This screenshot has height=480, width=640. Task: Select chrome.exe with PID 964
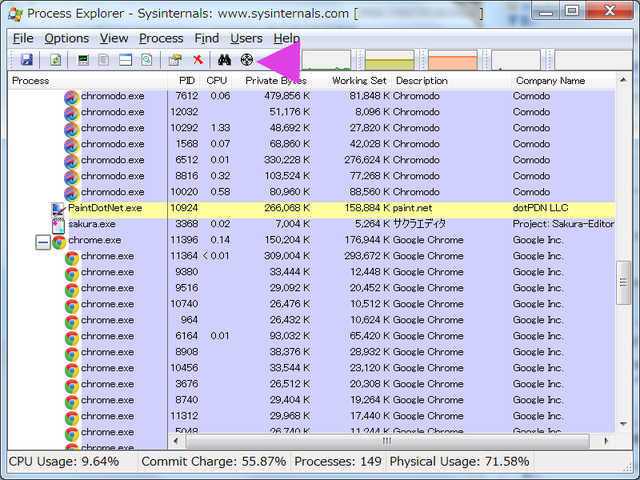pyautogui.click(x=312, y=320)
